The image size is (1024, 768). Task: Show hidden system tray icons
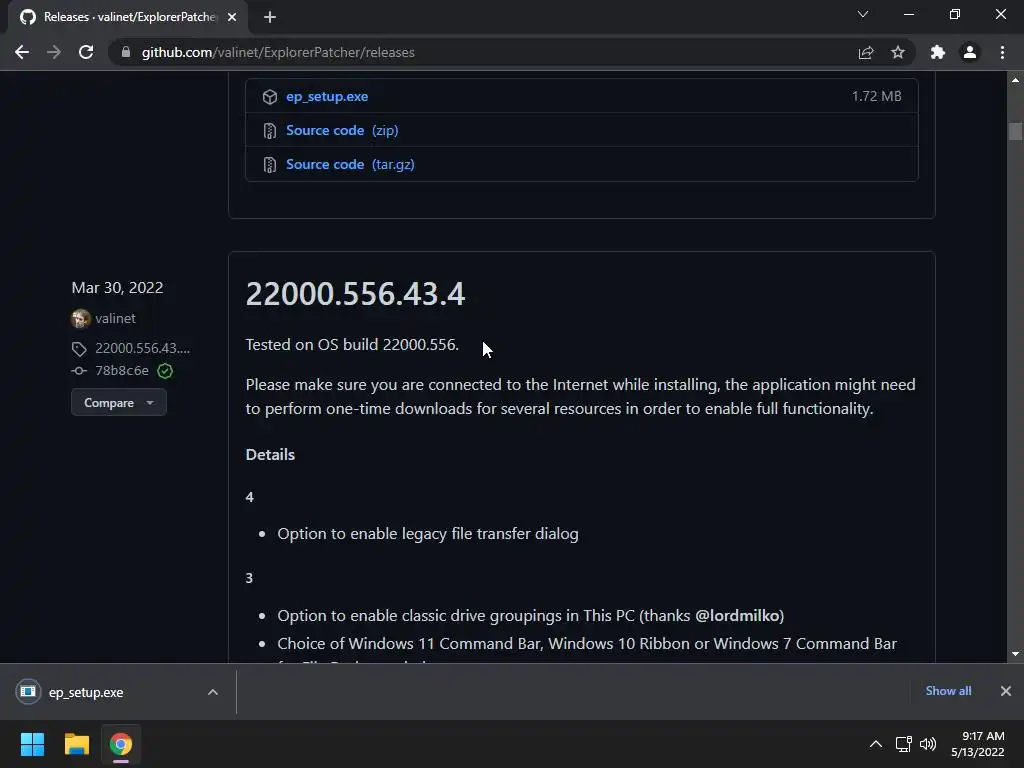point(876,744)
